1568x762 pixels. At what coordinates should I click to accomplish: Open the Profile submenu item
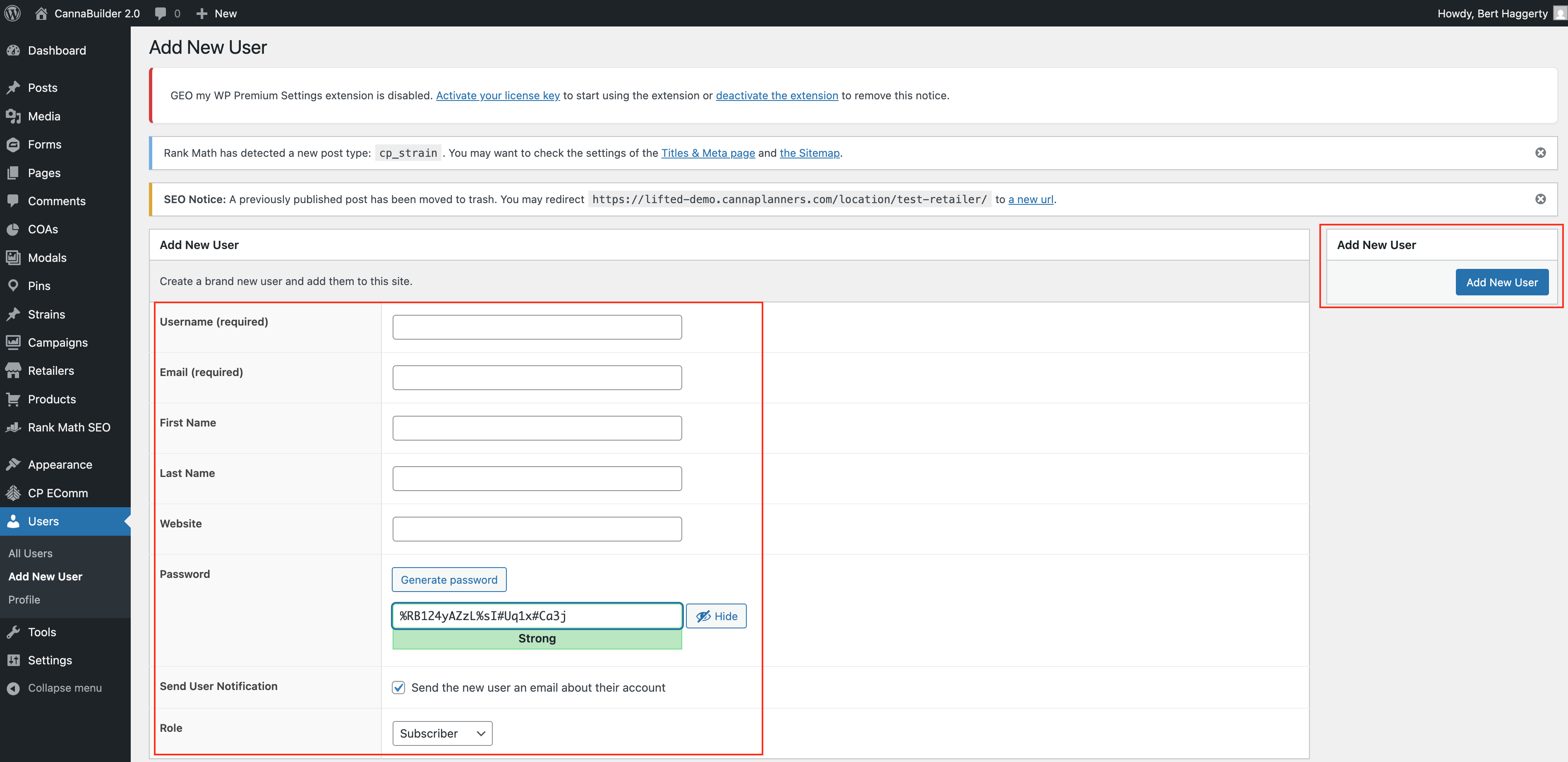pyautogui.click(x=24, y=599)
